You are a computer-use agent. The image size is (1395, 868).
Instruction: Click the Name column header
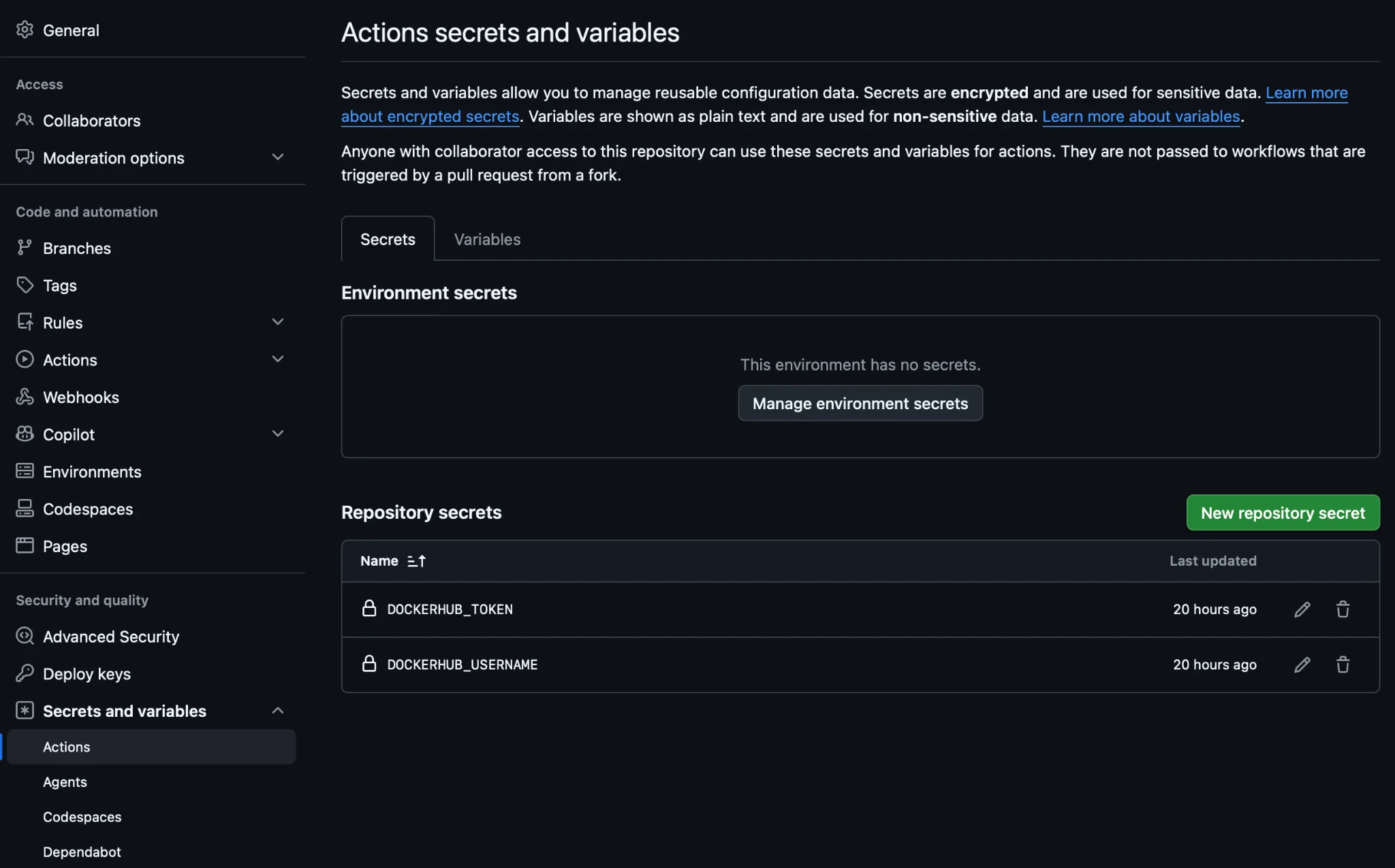coord(379,561)
